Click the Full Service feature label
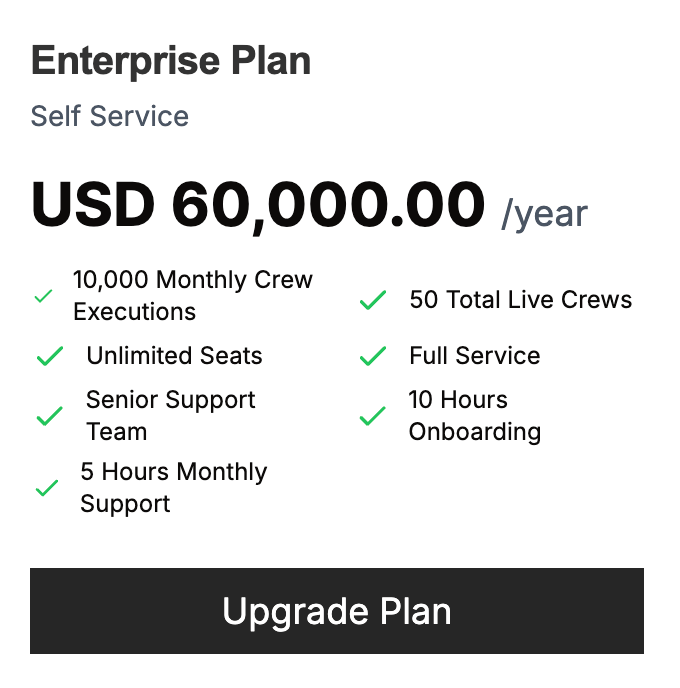 pyautogui.click(x=474, y=356)
